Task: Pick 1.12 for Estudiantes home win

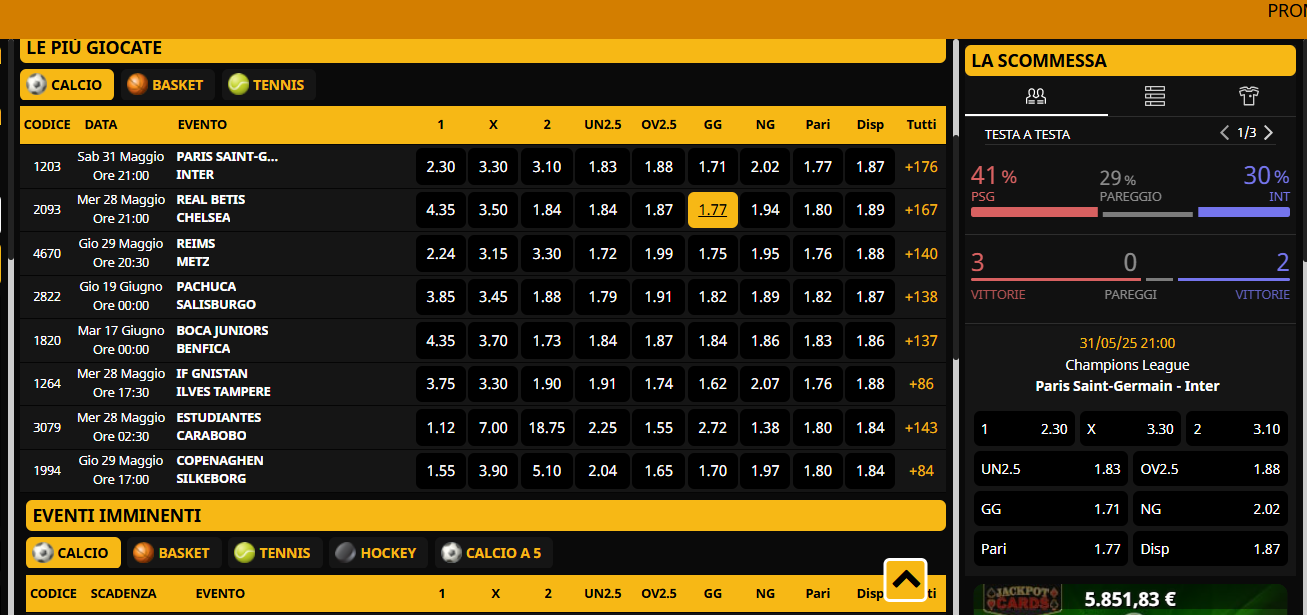Action: [441, 428]
